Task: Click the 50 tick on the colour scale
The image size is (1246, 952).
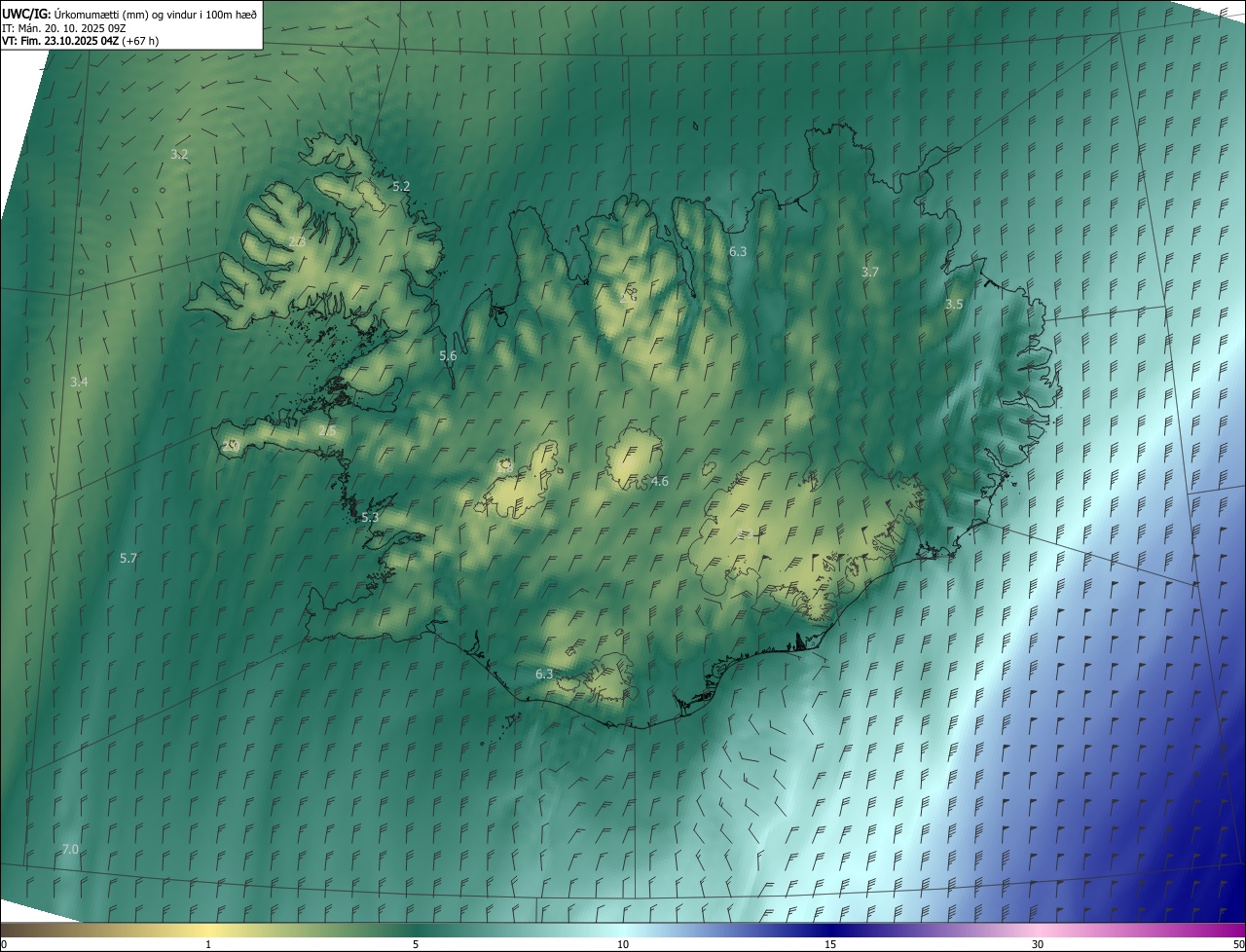Action: (1238, 944)
